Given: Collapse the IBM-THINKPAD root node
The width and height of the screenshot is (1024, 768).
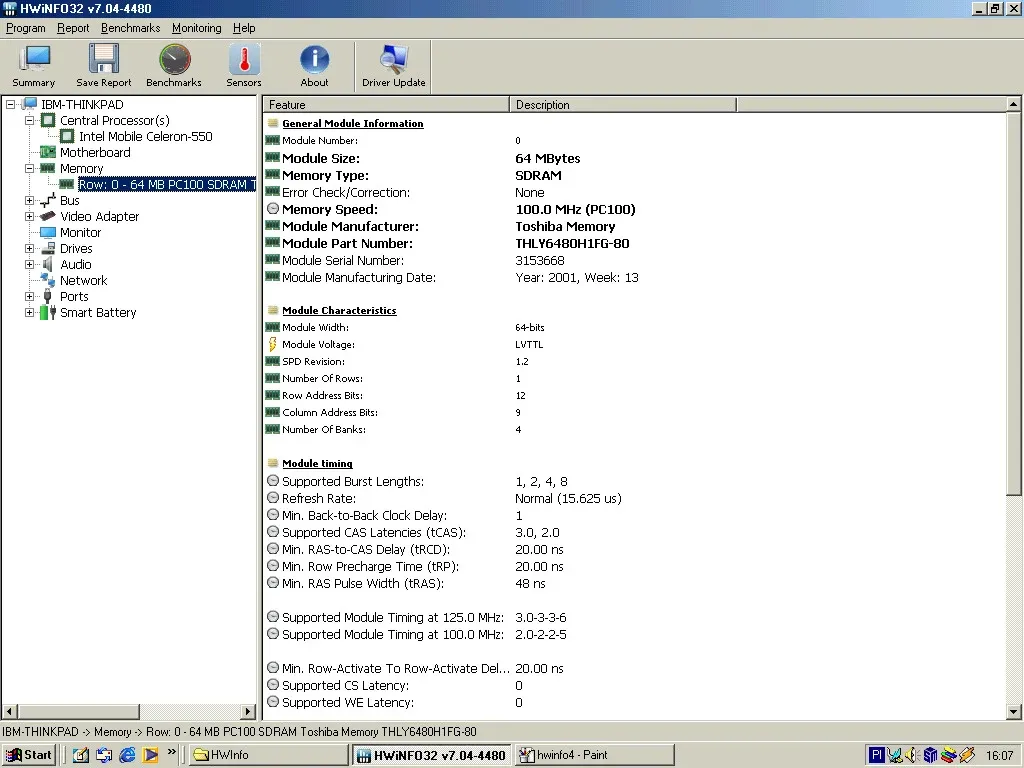Looking at the screenshot, I should click(x=10, y=104).
